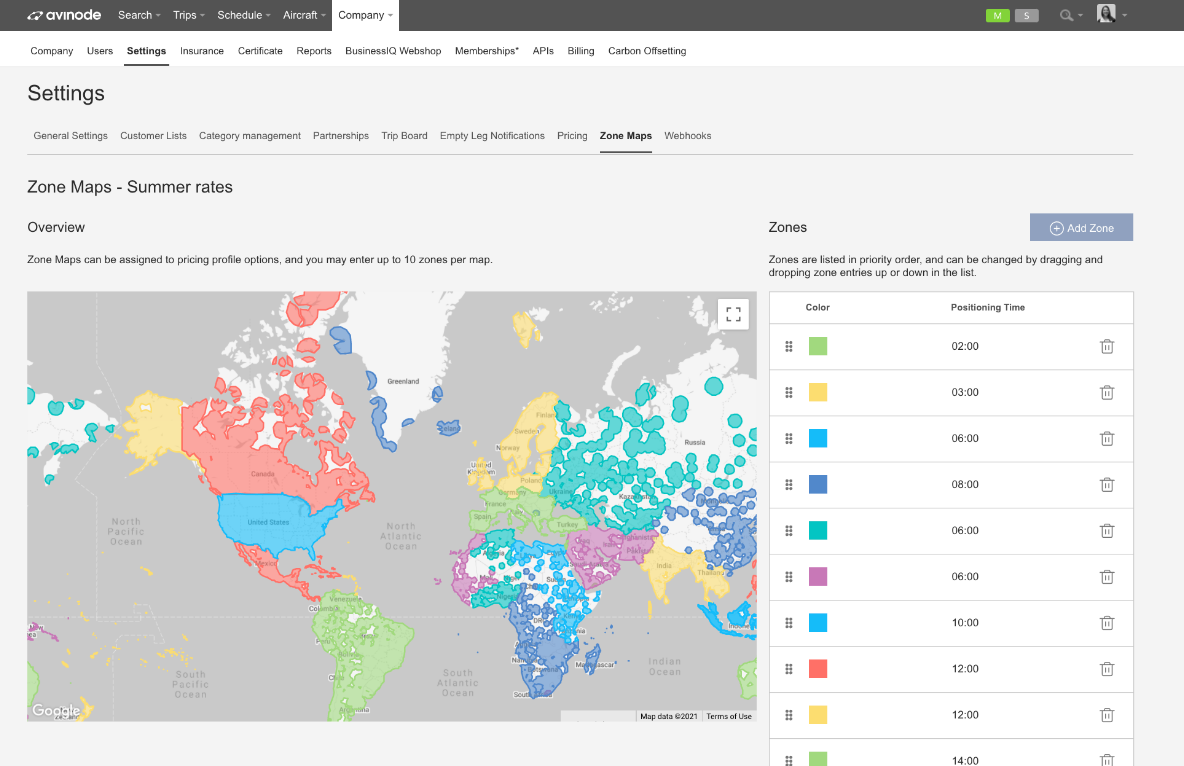This screenshot has width=1184, height=766.
Task: Click the dark blue swatch of the 08:00 zone
Action: [818, 484]
